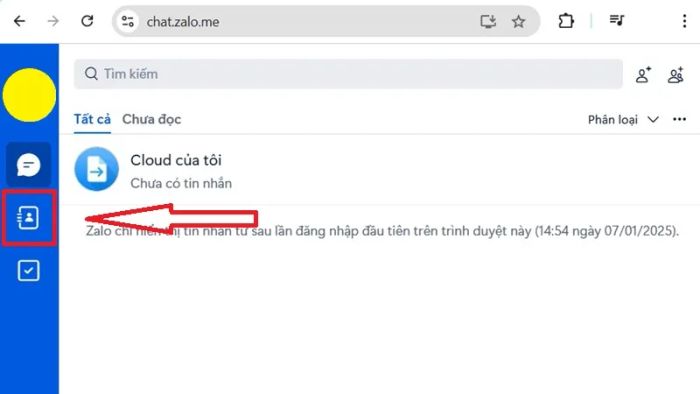Open To-Do checkbox icon in sidebar
This screenshot has height=394, width=700.
tap(29, 270)
